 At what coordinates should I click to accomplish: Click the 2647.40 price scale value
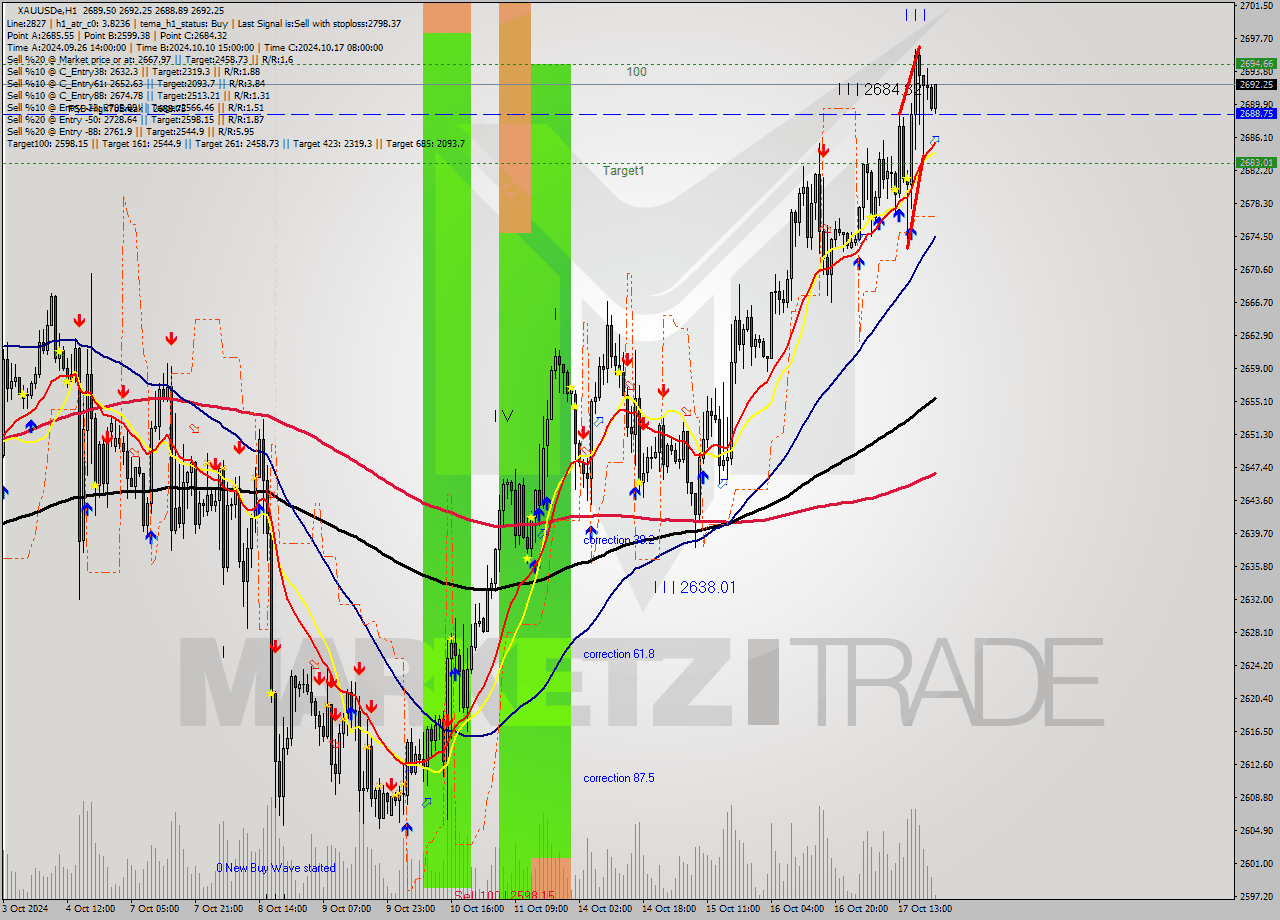click(x=1255, y=467)
